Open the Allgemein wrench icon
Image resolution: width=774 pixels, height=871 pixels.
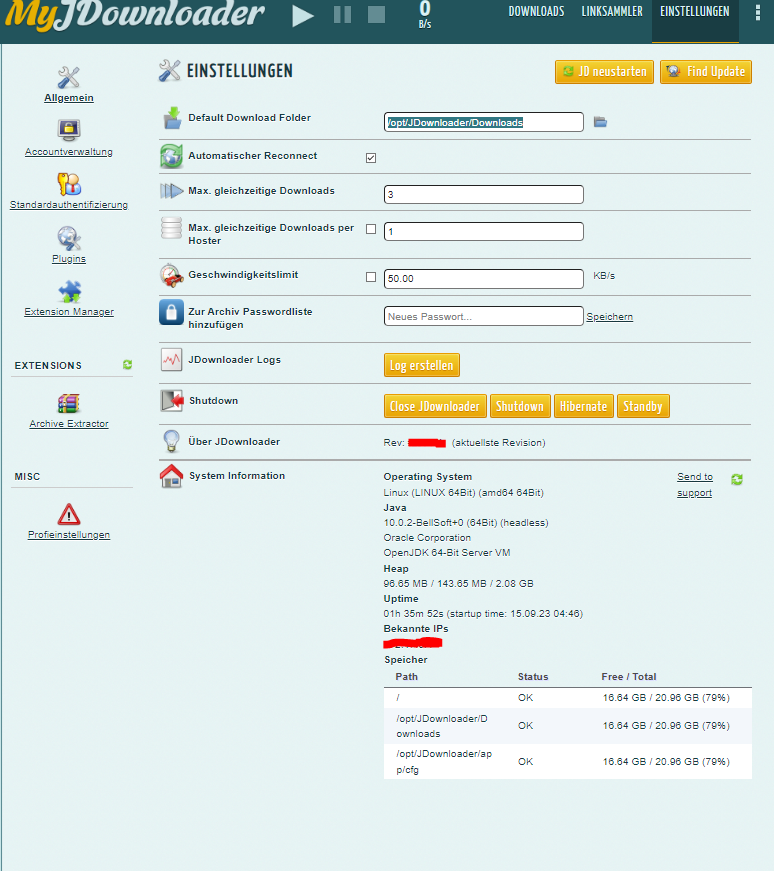coord(69,77)
